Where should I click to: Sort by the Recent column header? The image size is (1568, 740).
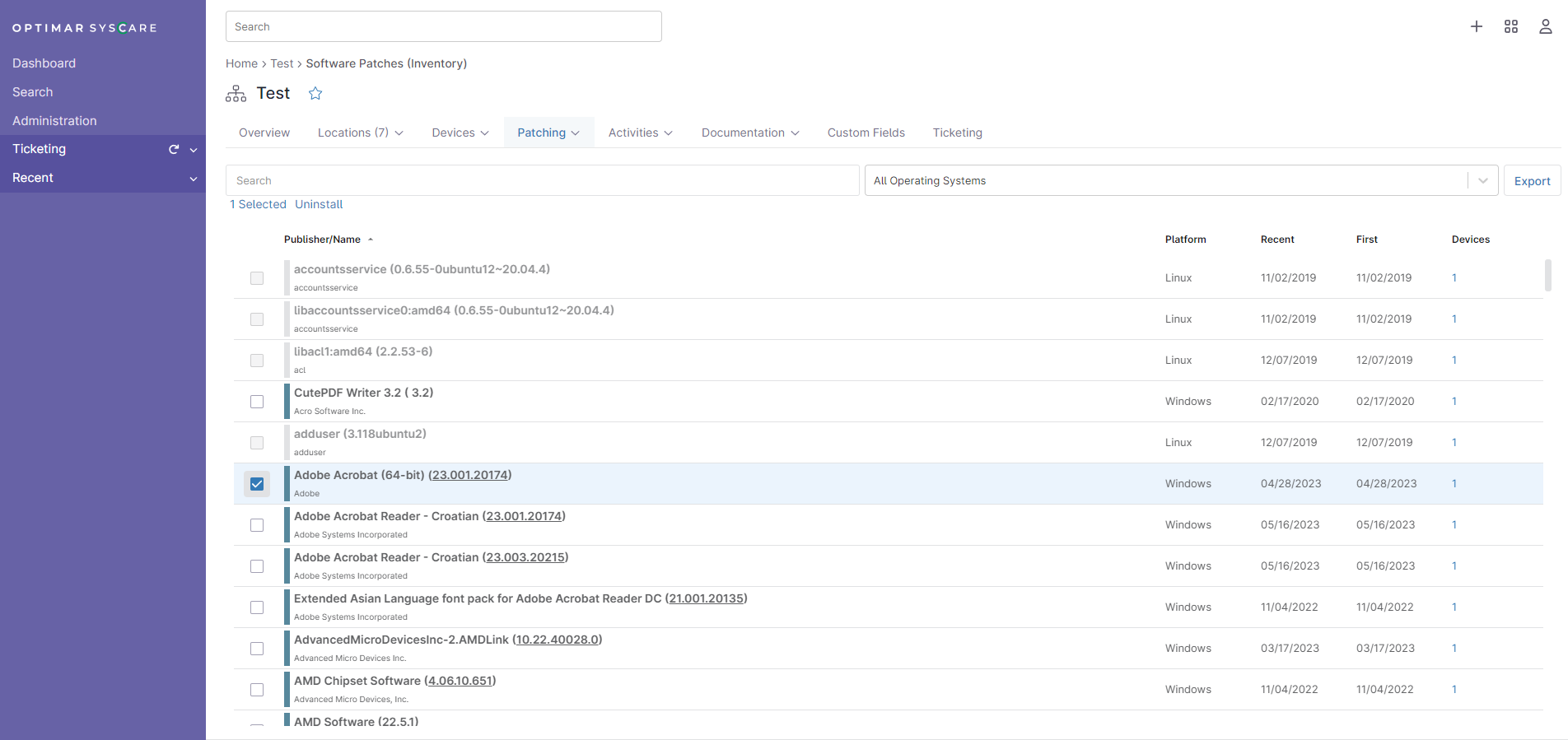pyautogui.click(x=1277, y=240)
